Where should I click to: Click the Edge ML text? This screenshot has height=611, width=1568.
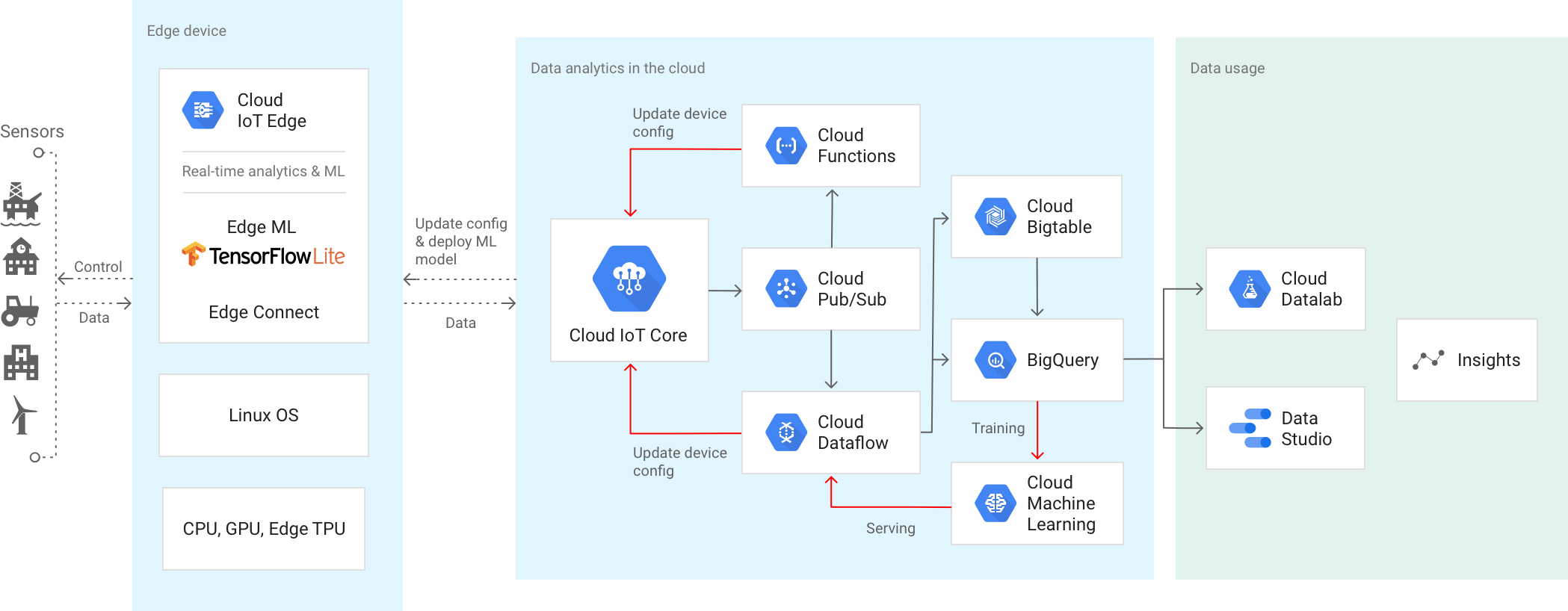[262, 227]
